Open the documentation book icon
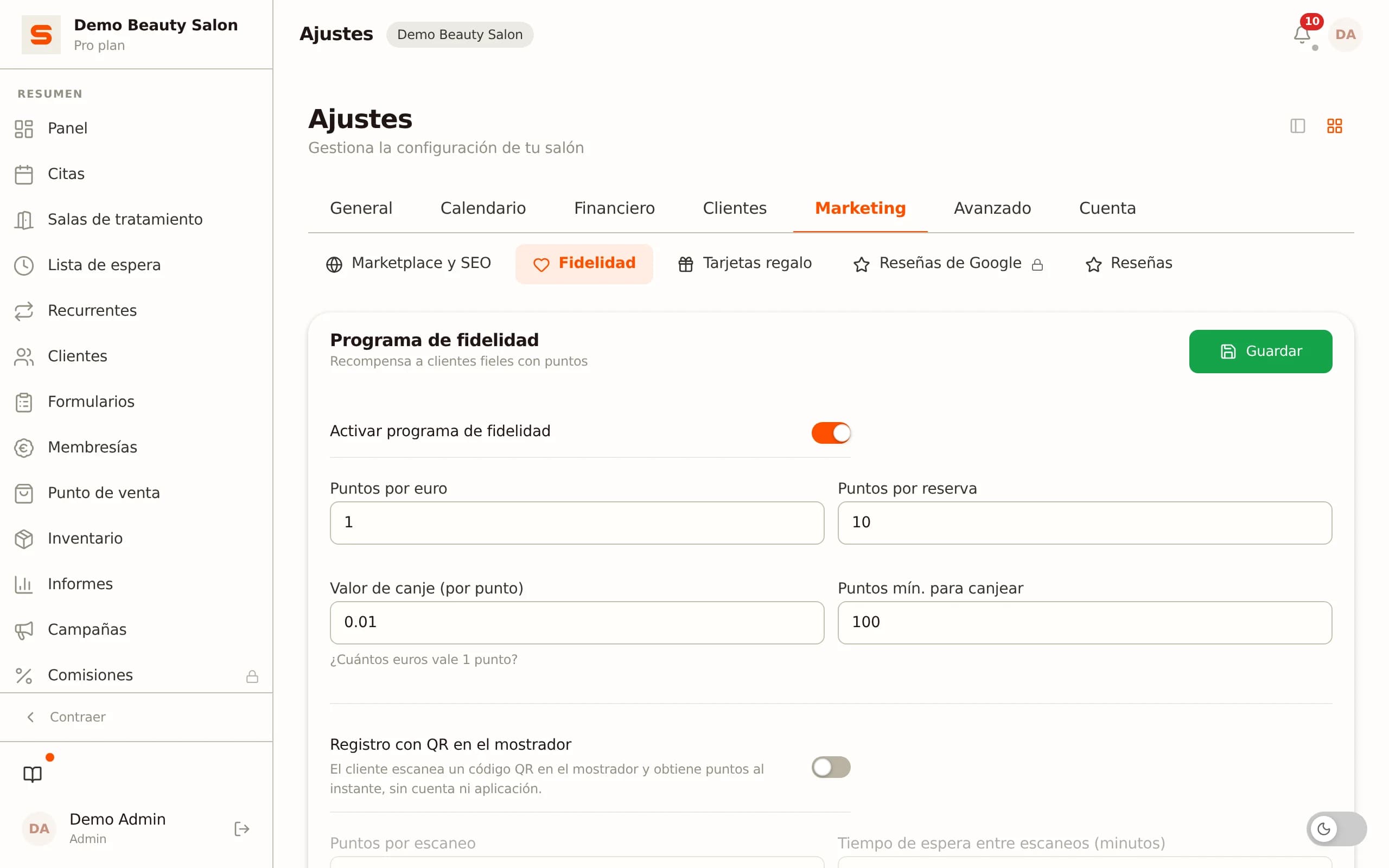Viewport: 1389px width, 868px height. (33, 774)
